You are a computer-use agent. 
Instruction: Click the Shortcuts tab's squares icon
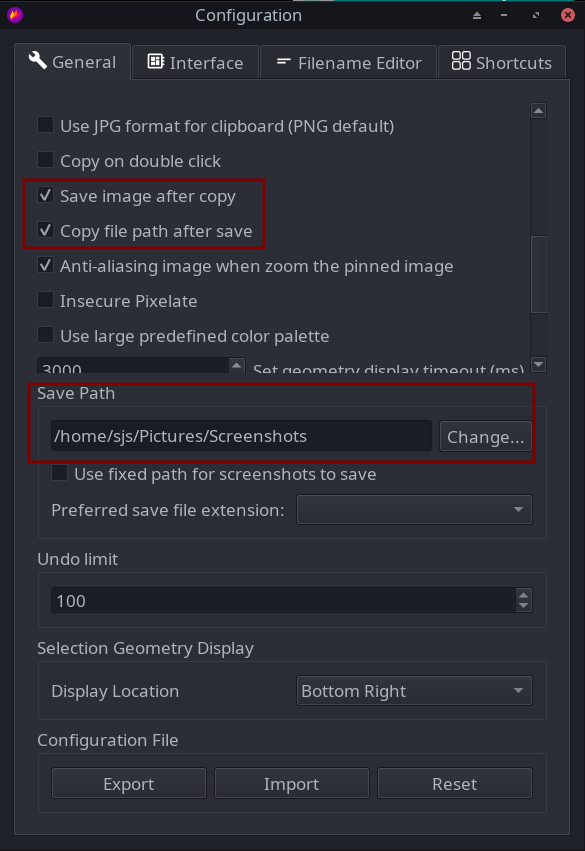tap(461, 61)
